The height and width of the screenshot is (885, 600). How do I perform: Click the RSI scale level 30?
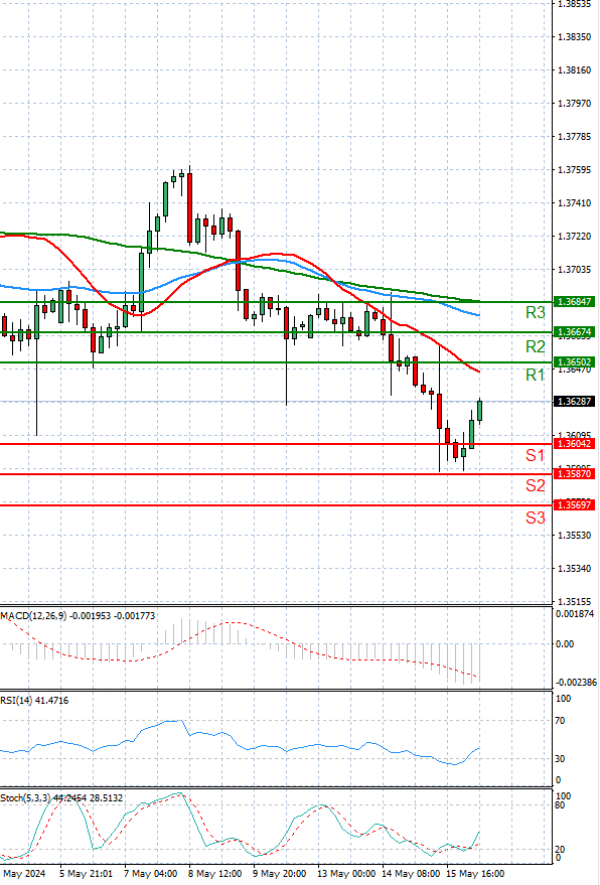[x=560, y=759]
